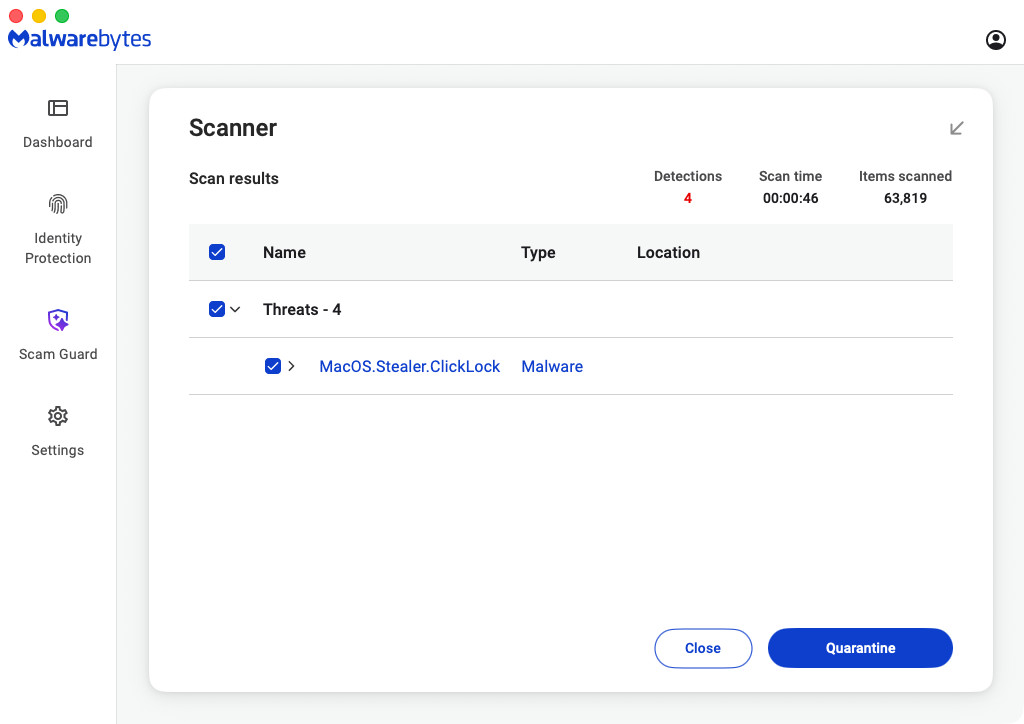Open Identity Protection fingerprint icon

click(57, 204)
